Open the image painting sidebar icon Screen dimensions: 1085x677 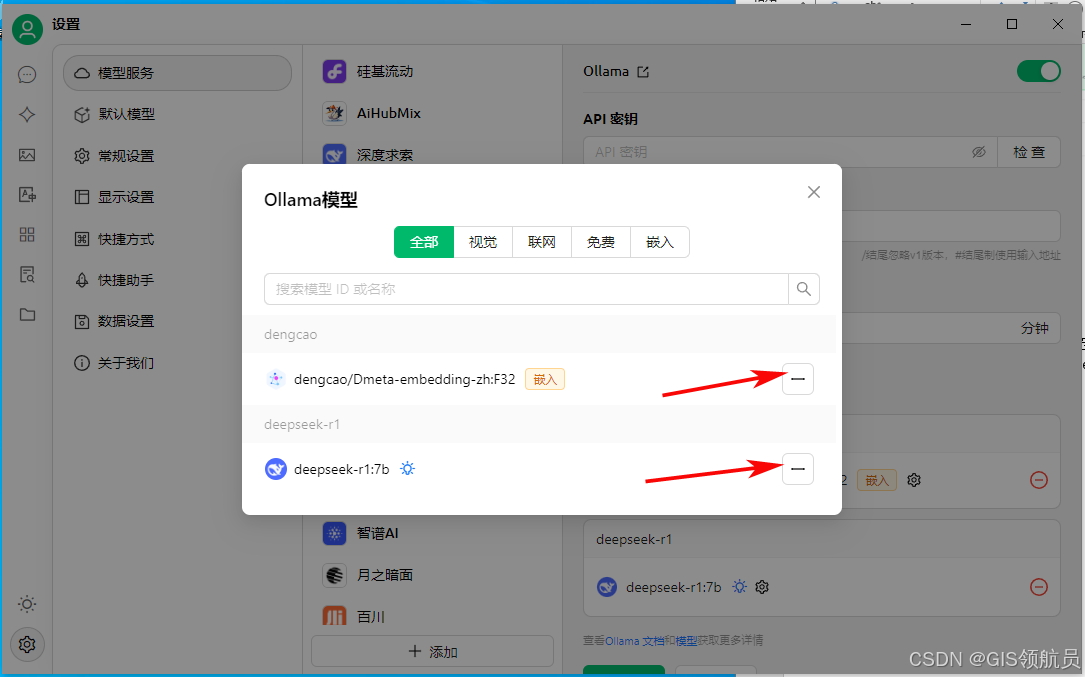pos(27,155)
